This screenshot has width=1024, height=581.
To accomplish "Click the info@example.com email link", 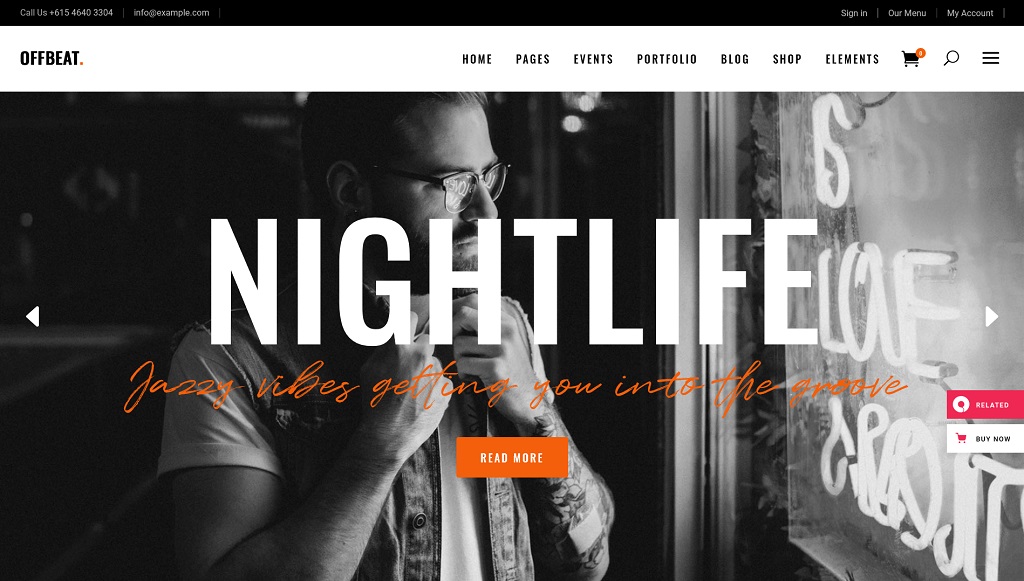I will [171, 12].
